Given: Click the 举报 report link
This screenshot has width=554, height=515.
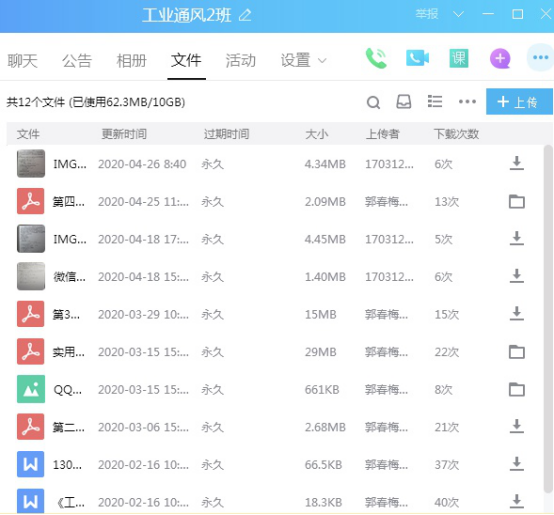Looking at the screenshot, I should [x=427, y=14].
